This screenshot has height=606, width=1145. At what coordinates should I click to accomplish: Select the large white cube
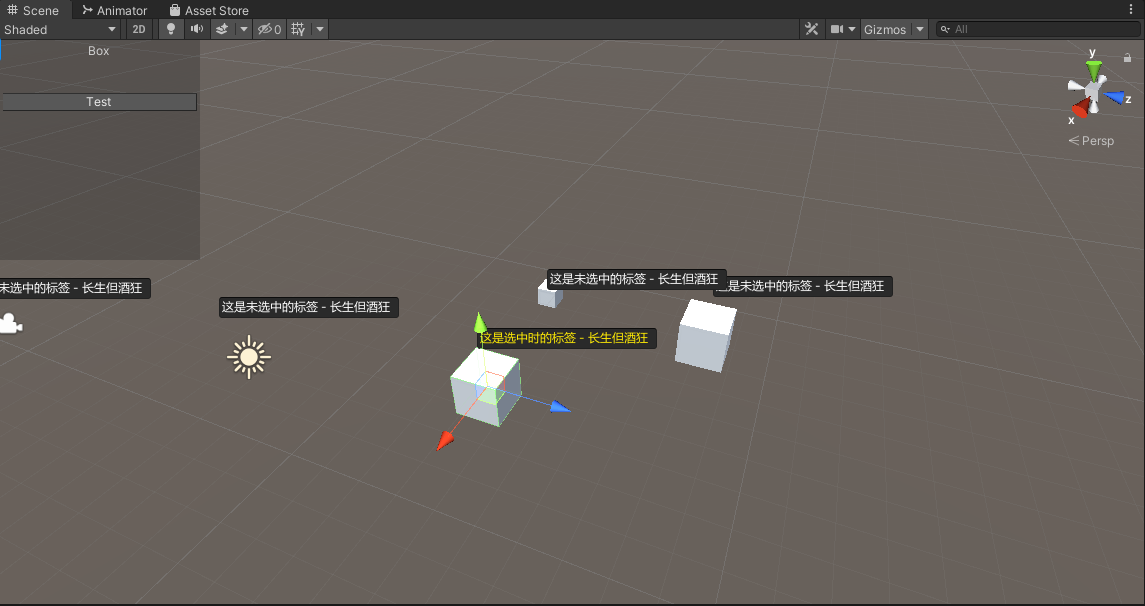(x=705, y=335)
